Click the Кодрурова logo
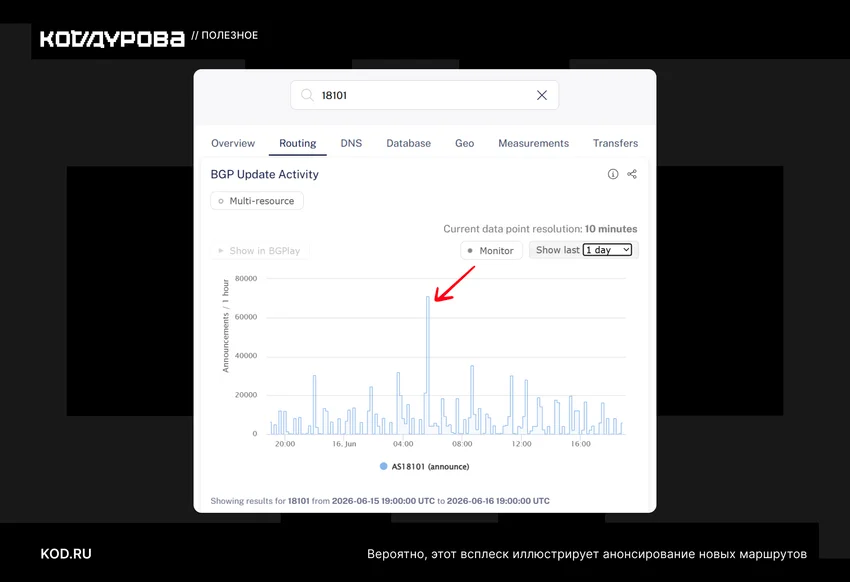Image resolution: width=850 pixels, height=582 pixels. coord(112,38)
